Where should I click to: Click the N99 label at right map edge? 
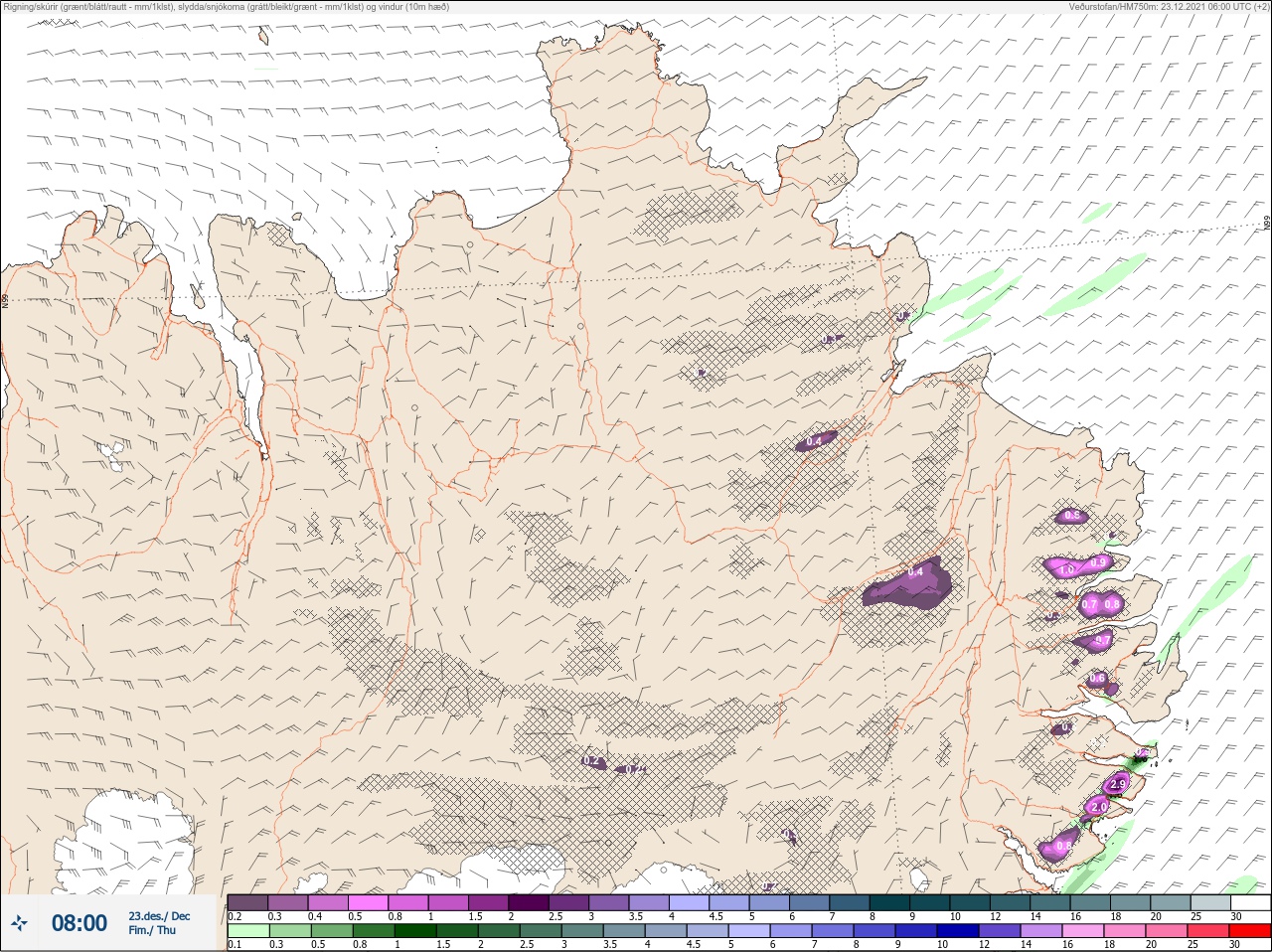(x=1267, y=225)
